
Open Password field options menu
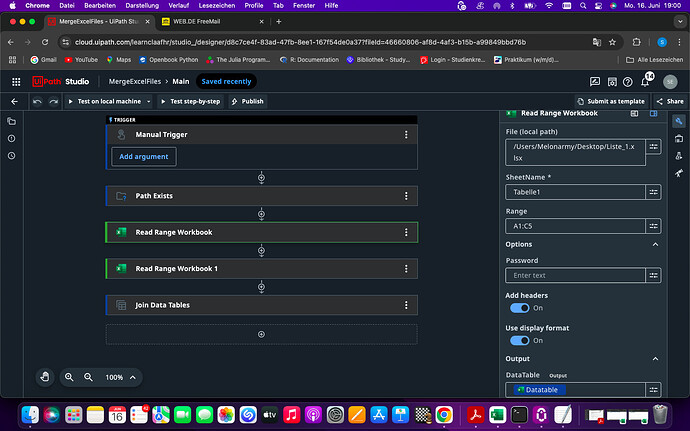coord(653,275)
